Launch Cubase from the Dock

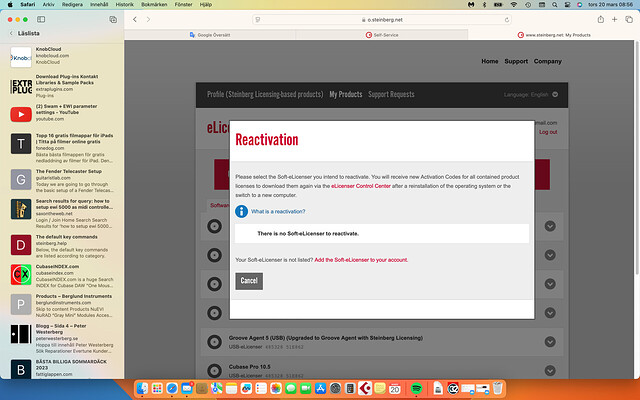click(365, 388)
